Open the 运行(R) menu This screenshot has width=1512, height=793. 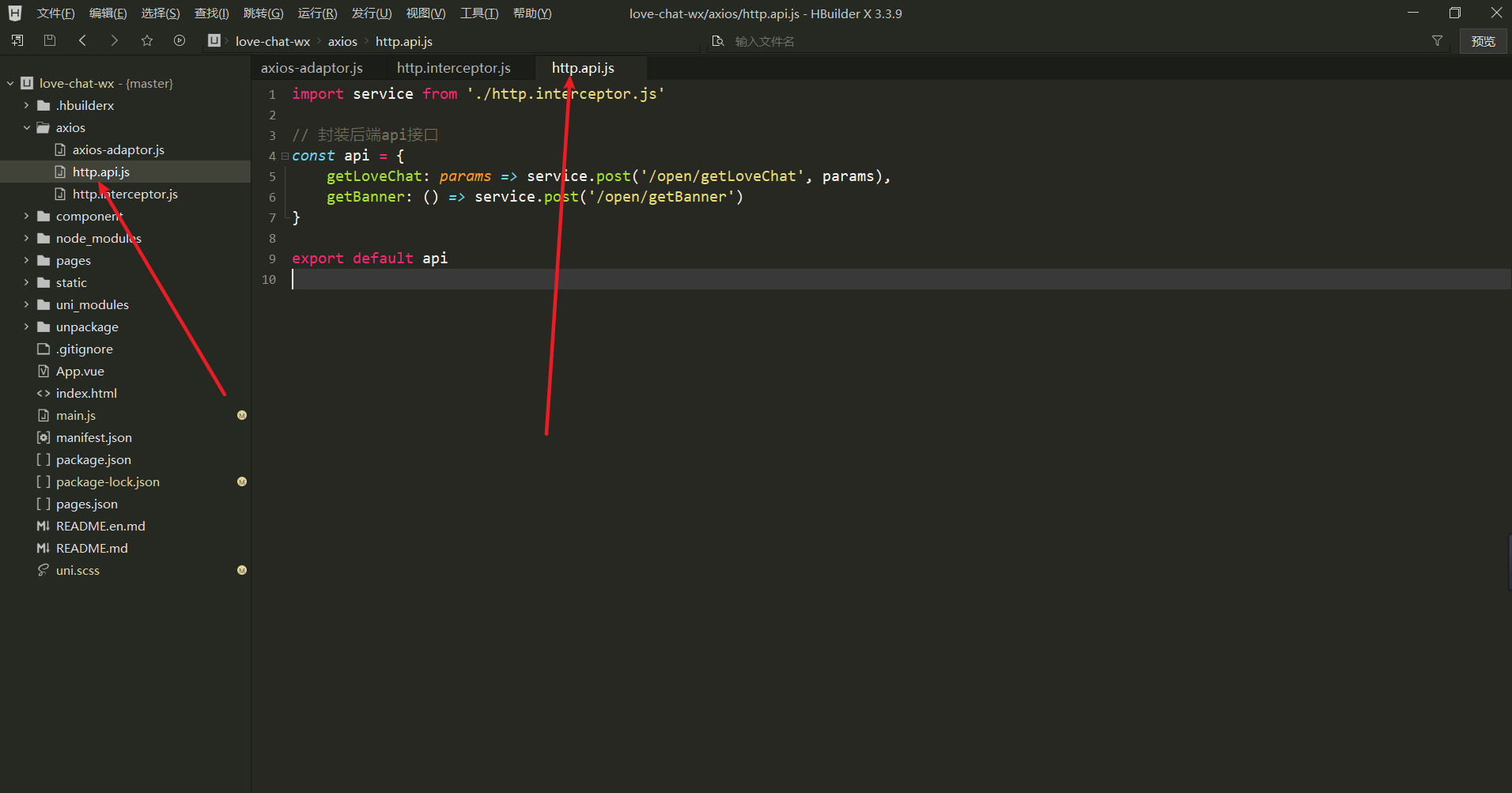pos(317,13)
